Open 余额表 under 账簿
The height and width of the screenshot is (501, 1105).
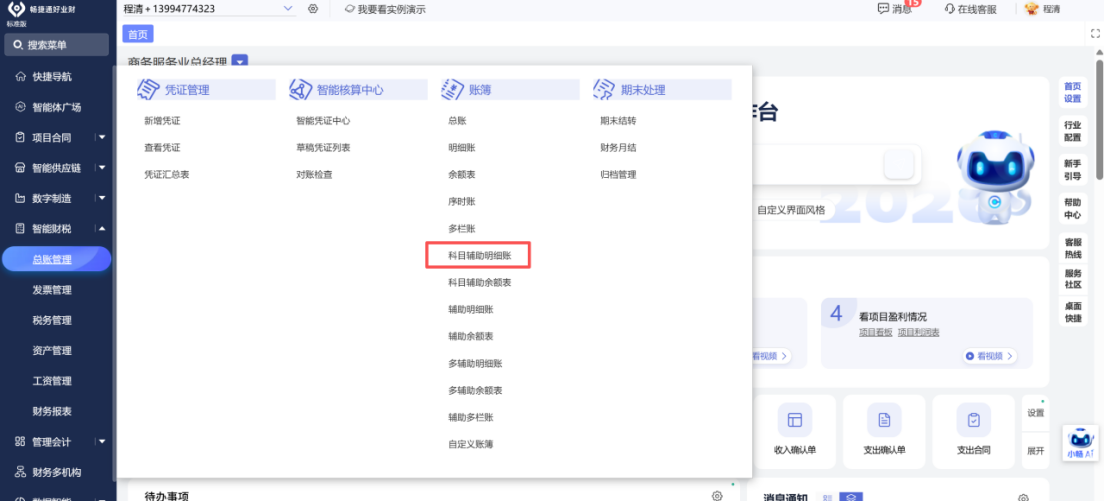[462, 175]
